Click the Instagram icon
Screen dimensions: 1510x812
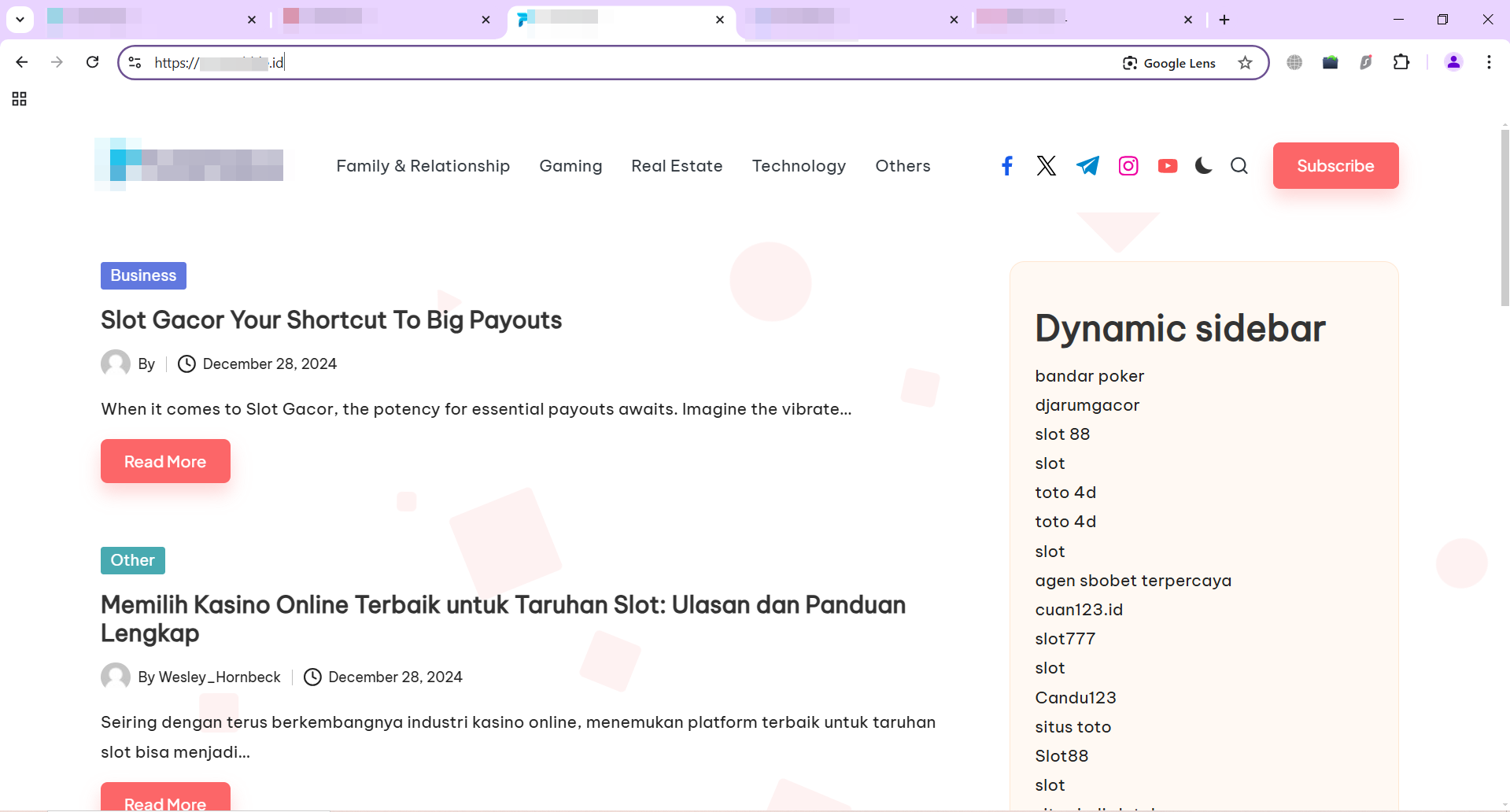(x=1128, y=166)
